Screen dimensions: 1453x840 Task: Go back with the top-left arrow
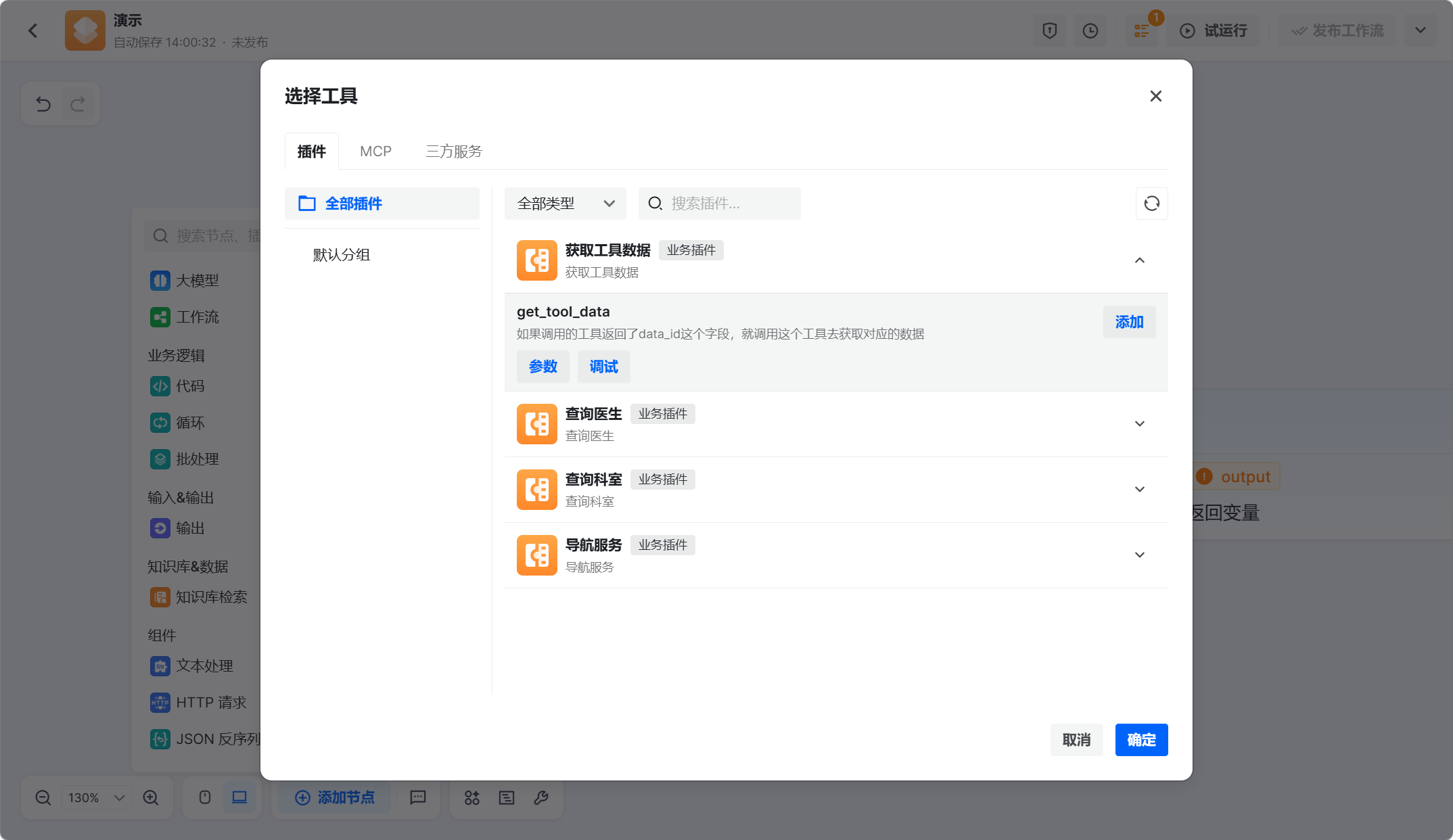coord(32,30)
